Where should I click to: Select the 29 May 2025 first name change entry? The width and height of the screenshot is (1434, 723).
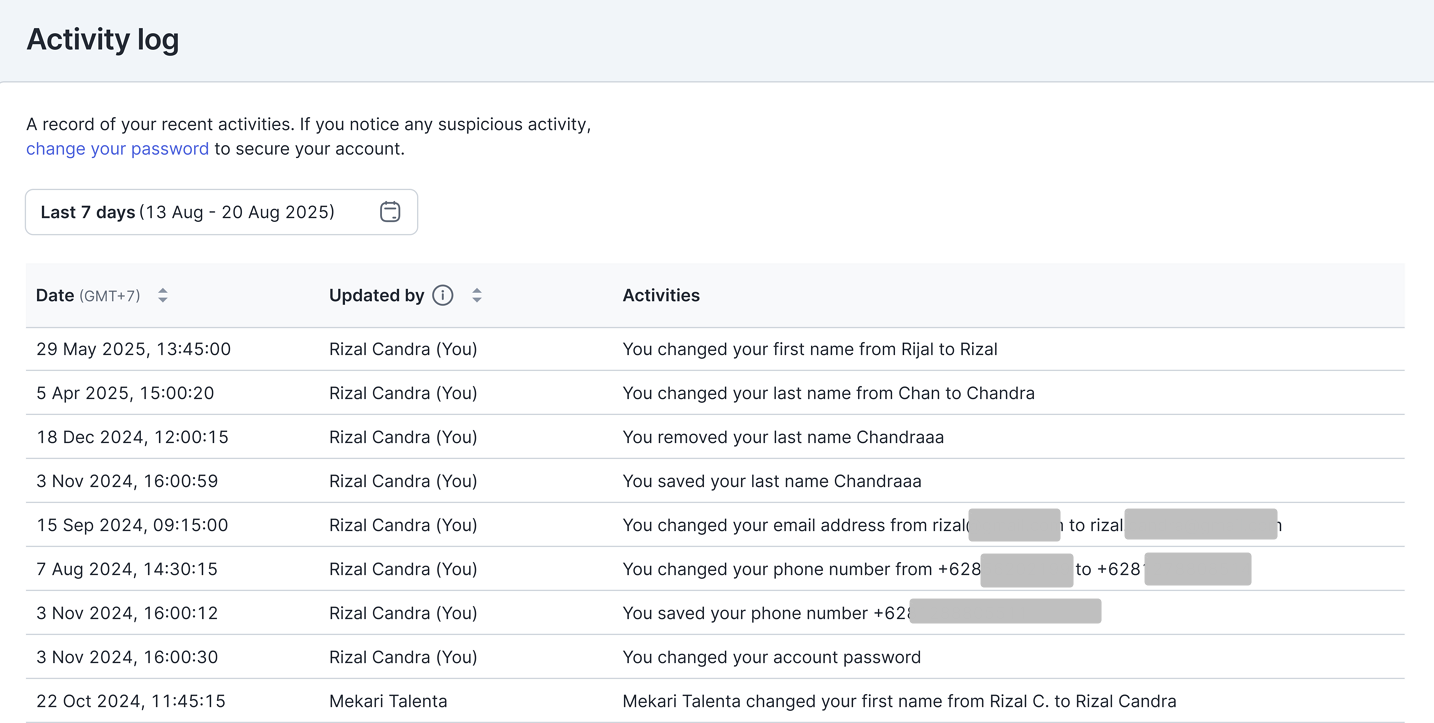[x=809, y=349]
